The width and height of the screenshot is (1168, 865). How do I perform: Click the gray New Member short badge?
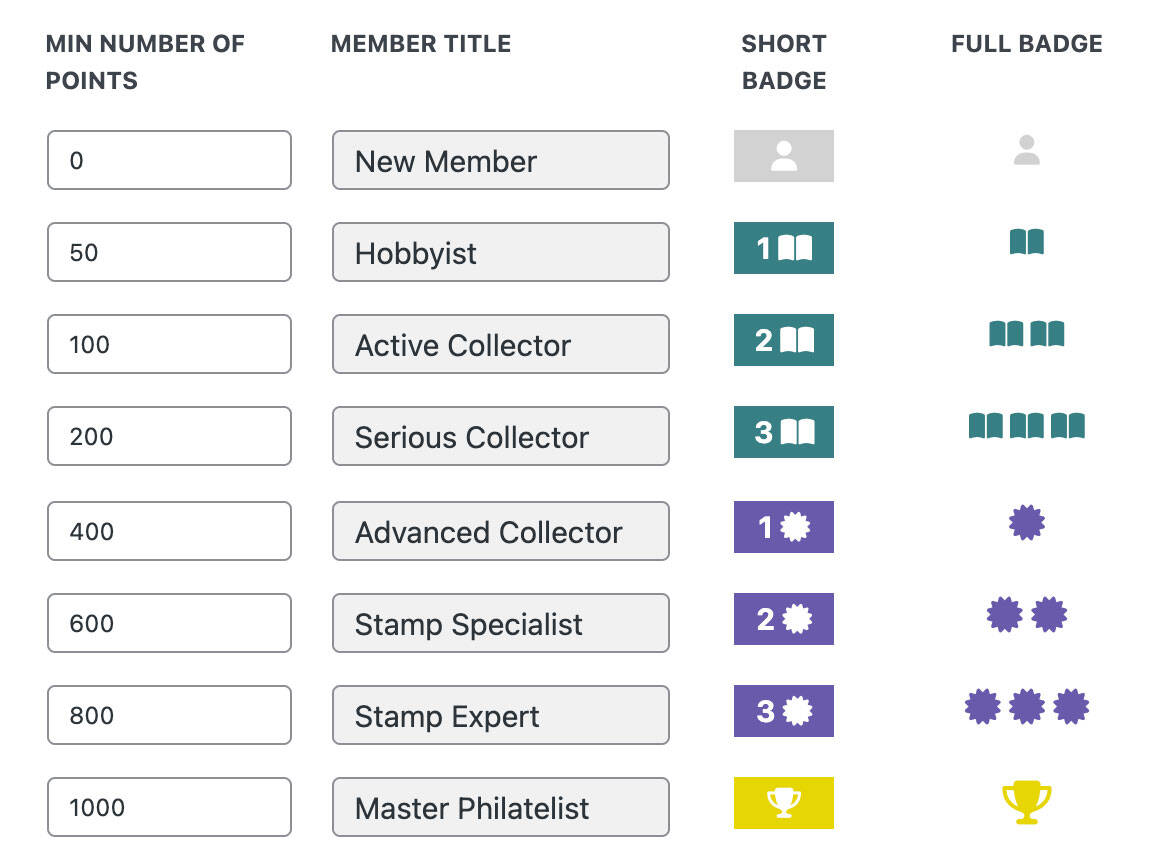tap(783, 156)
